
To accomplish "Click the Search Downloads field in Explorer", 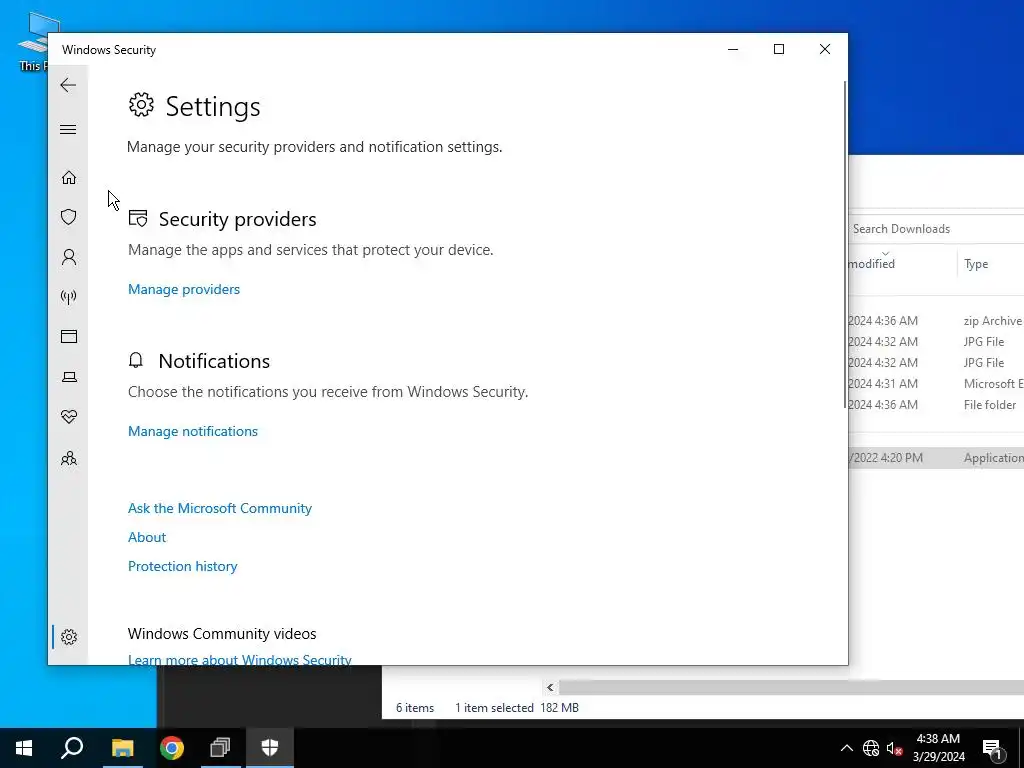I will [x=936, y=229].
